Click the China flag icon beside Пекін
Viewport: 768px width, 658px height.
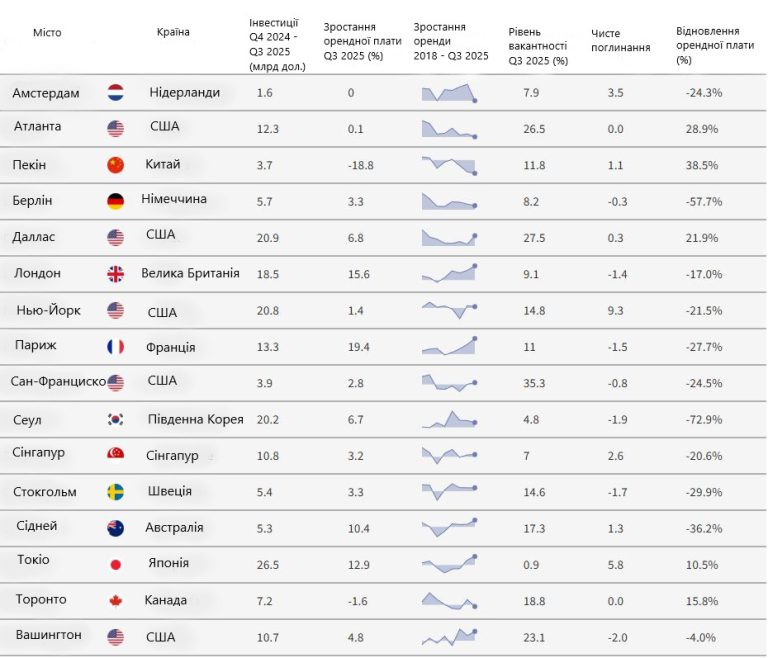pos(115,165)
